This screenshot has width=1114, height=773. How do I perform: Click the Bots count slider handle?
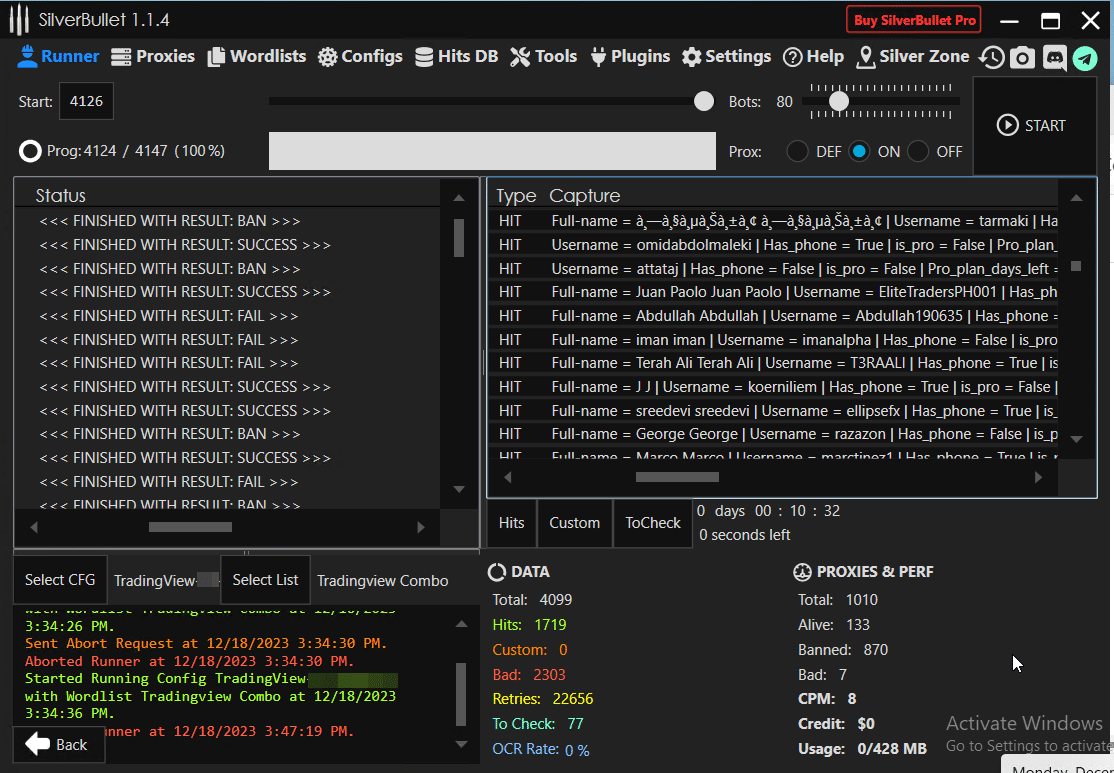pos(839,101)
